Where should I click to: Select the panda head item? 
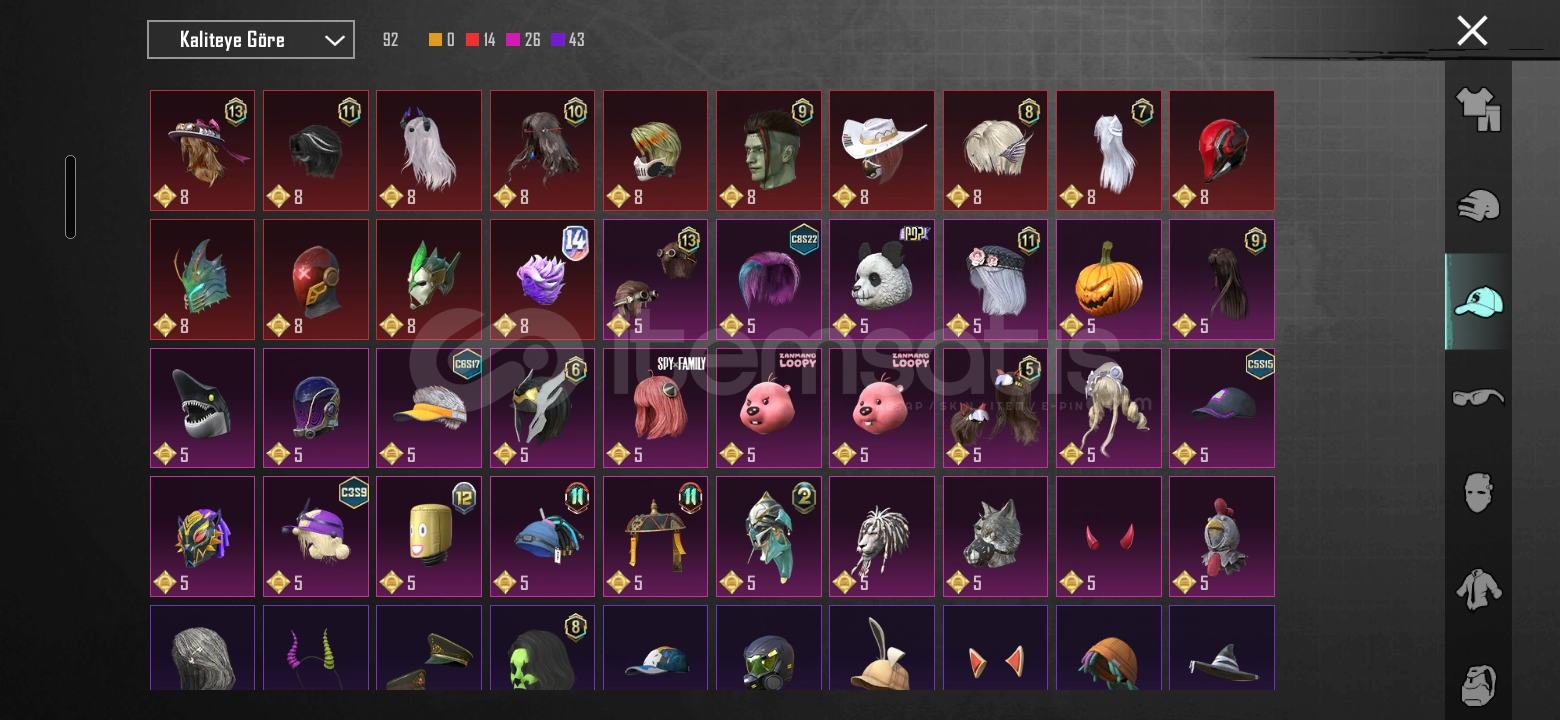point(882,280)
